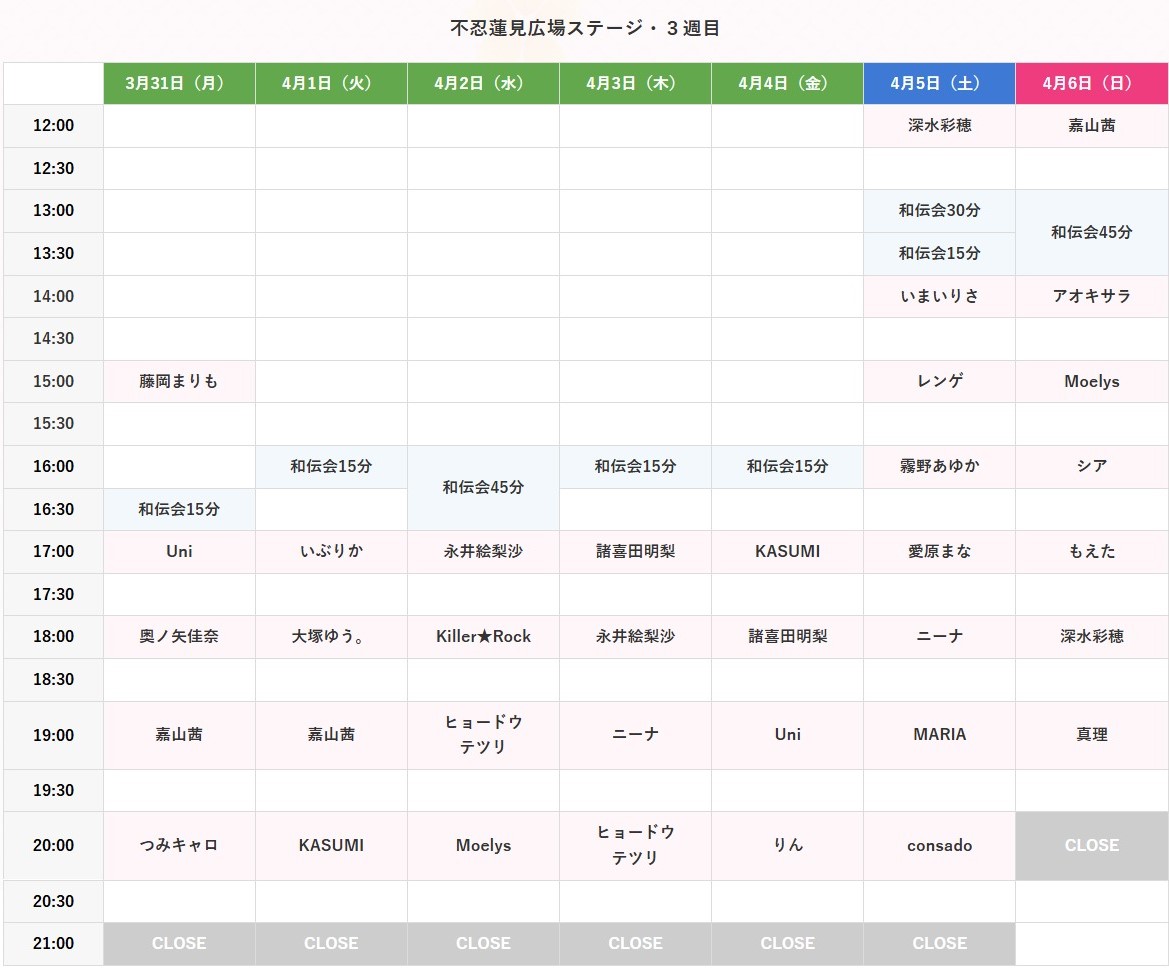Open いまいりさ slot at 14:00
The image size is (1169, 968).
tap(939, 296)
